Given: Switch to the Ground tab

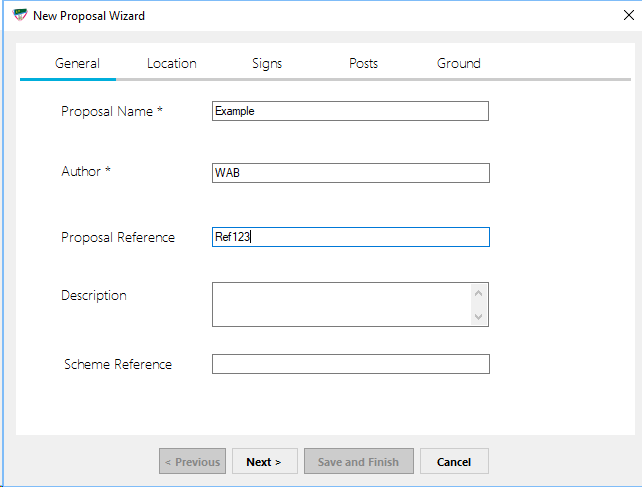Looking at the screenshot, I should click(458, 63).
